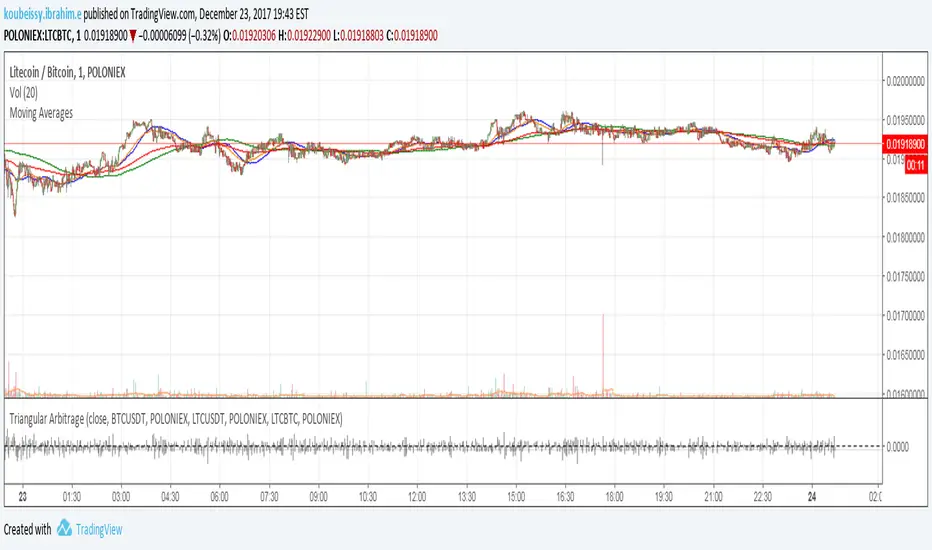Click the 24 date label on time axis
The height and width of the screenshot is (550, 932).
(x=812, y=496)
